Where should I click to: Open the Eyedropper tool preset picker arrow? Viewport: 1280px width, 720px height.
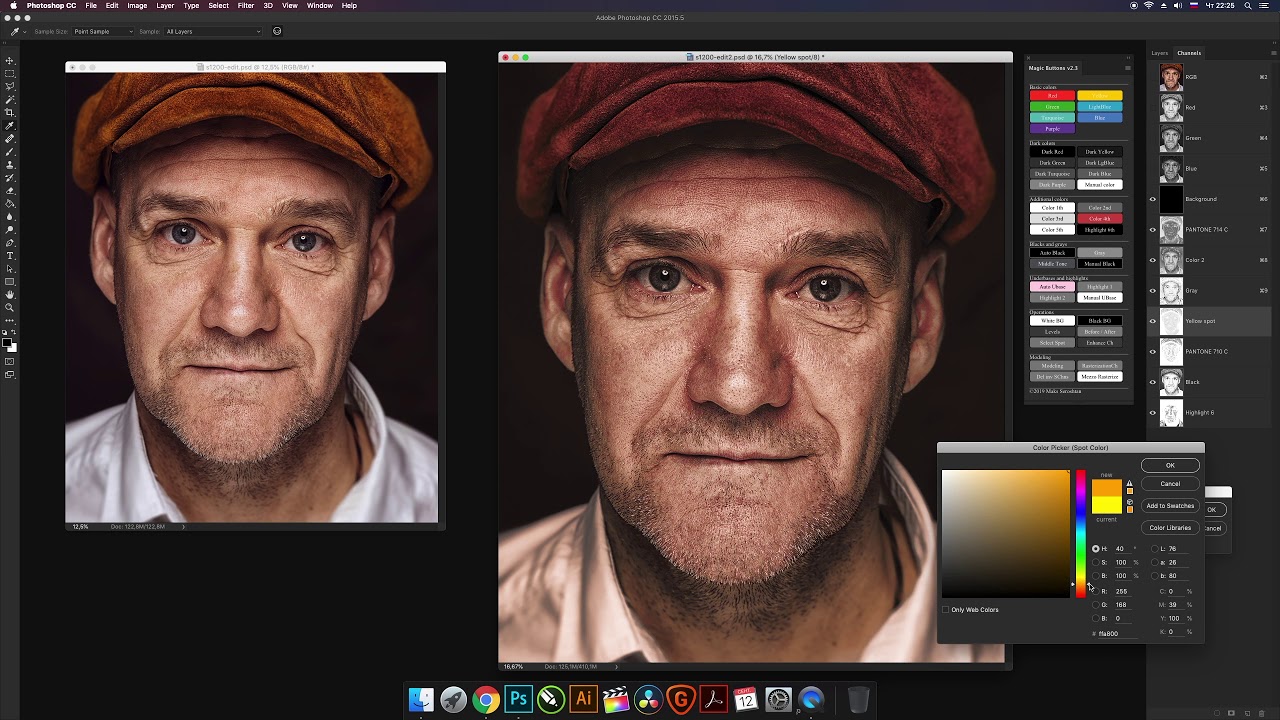(25, 31)
